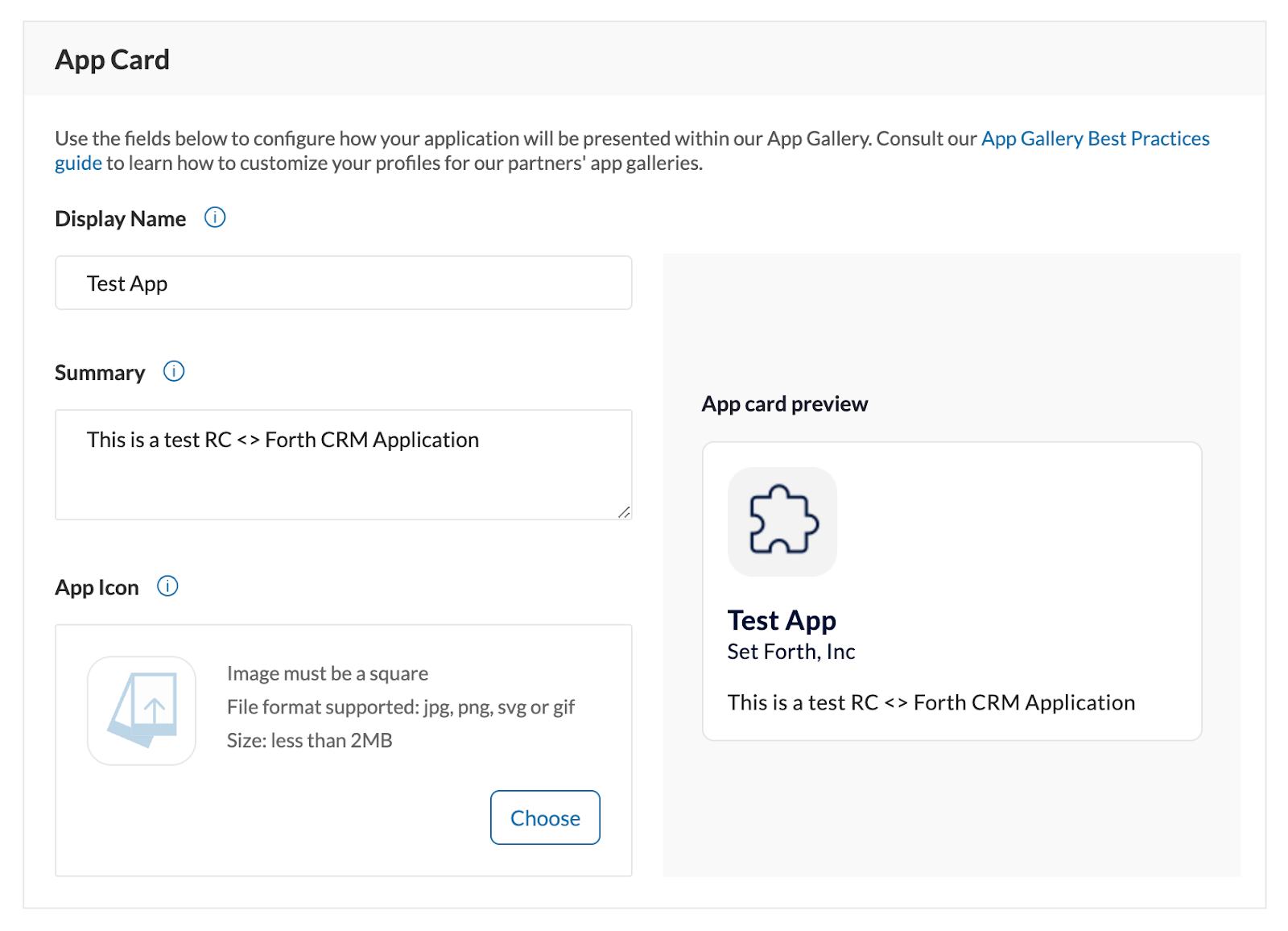
Task: Click the Test App title in preview
Action: click(x=782, y=620)
